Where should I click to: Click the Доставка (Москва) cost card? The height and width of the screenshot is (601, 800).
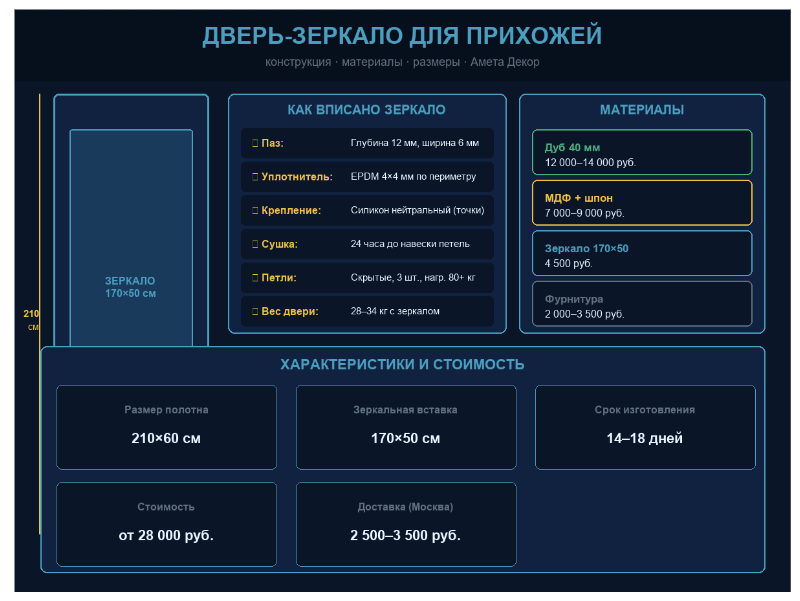click(x=406, y=523)
